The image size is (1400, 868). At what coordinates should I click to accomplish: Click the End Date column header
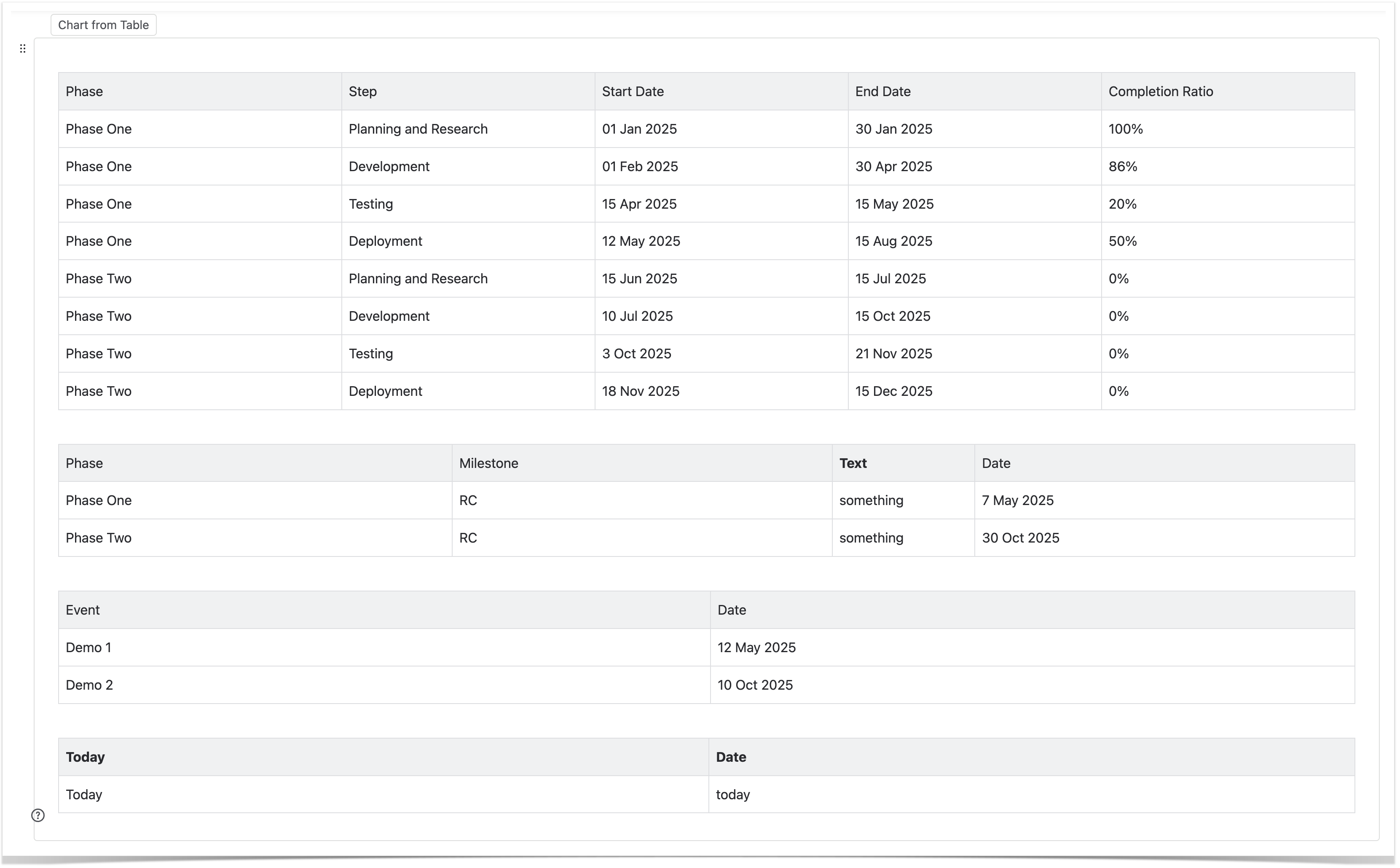point(882,91)
